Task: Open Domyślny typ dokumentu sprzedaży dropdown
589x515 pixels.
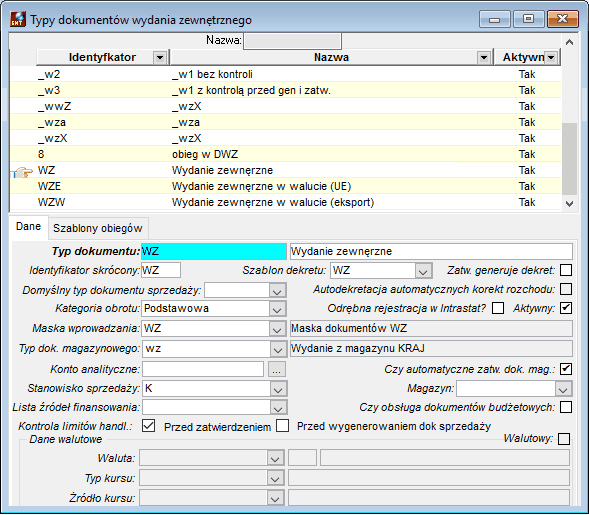Action: click(277, 290)
